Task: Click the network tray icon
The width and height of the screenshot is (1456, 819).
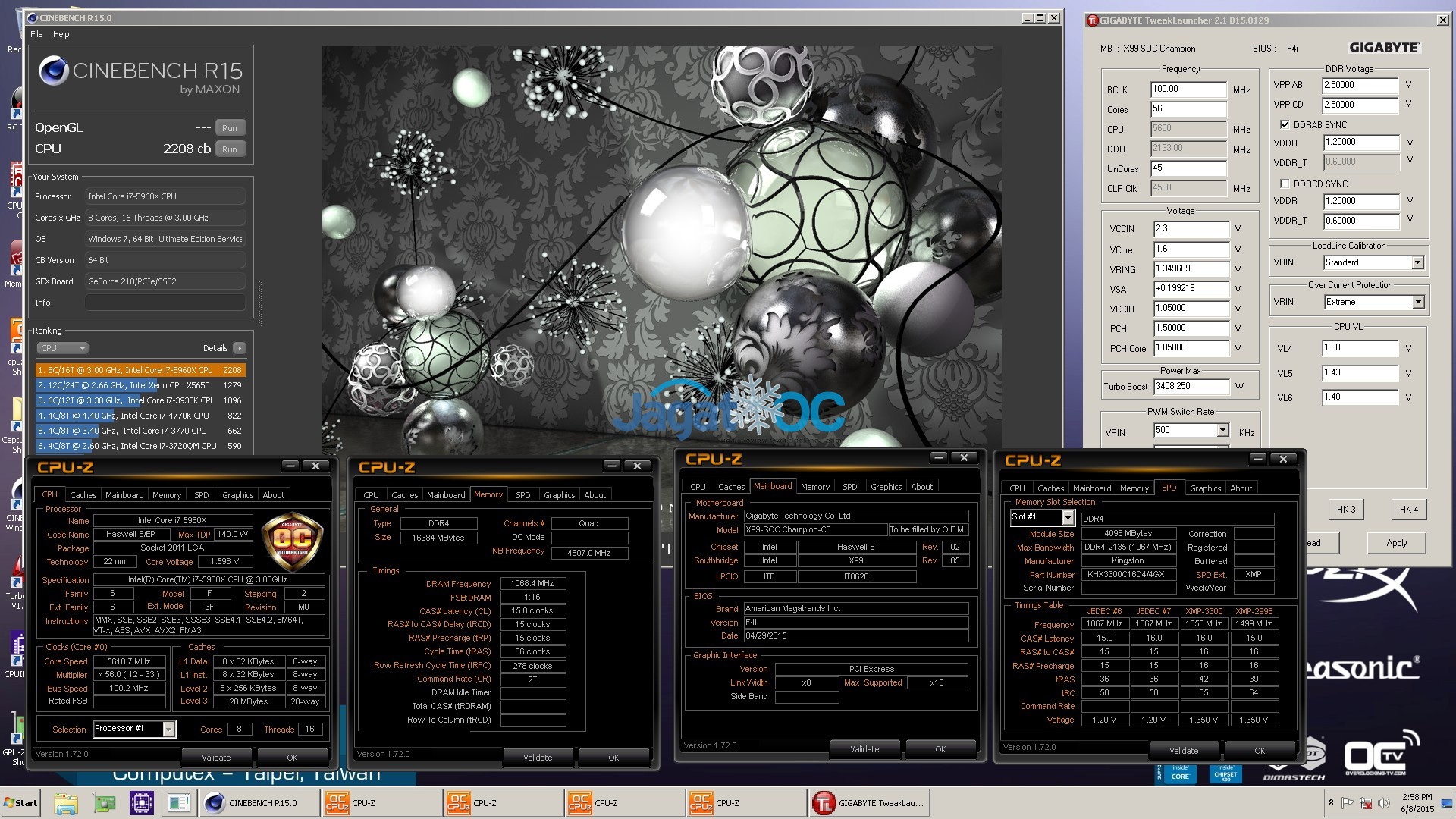Action: click(x=1366, y=803)
